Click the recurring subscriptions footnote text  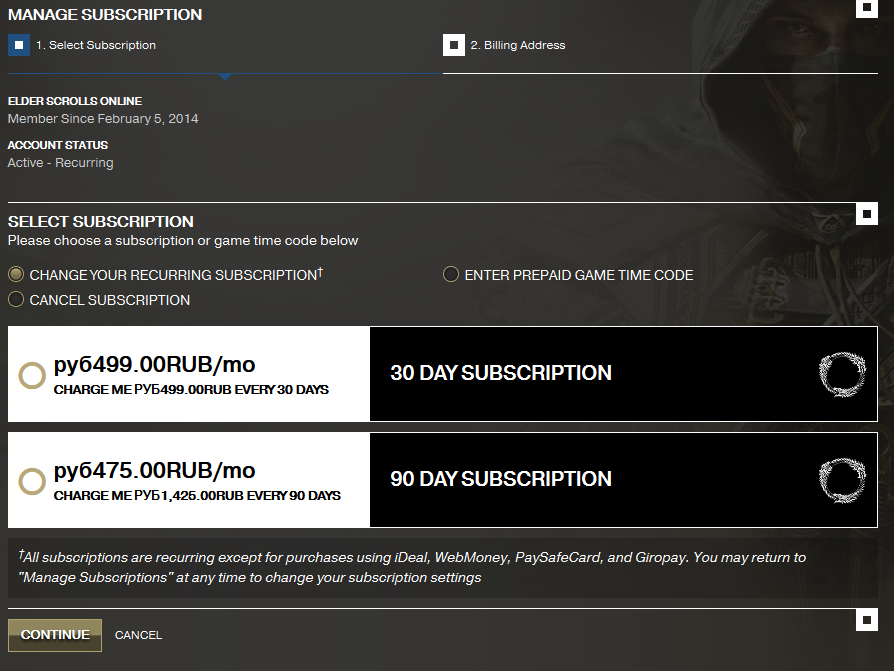(x=412, y=567)
